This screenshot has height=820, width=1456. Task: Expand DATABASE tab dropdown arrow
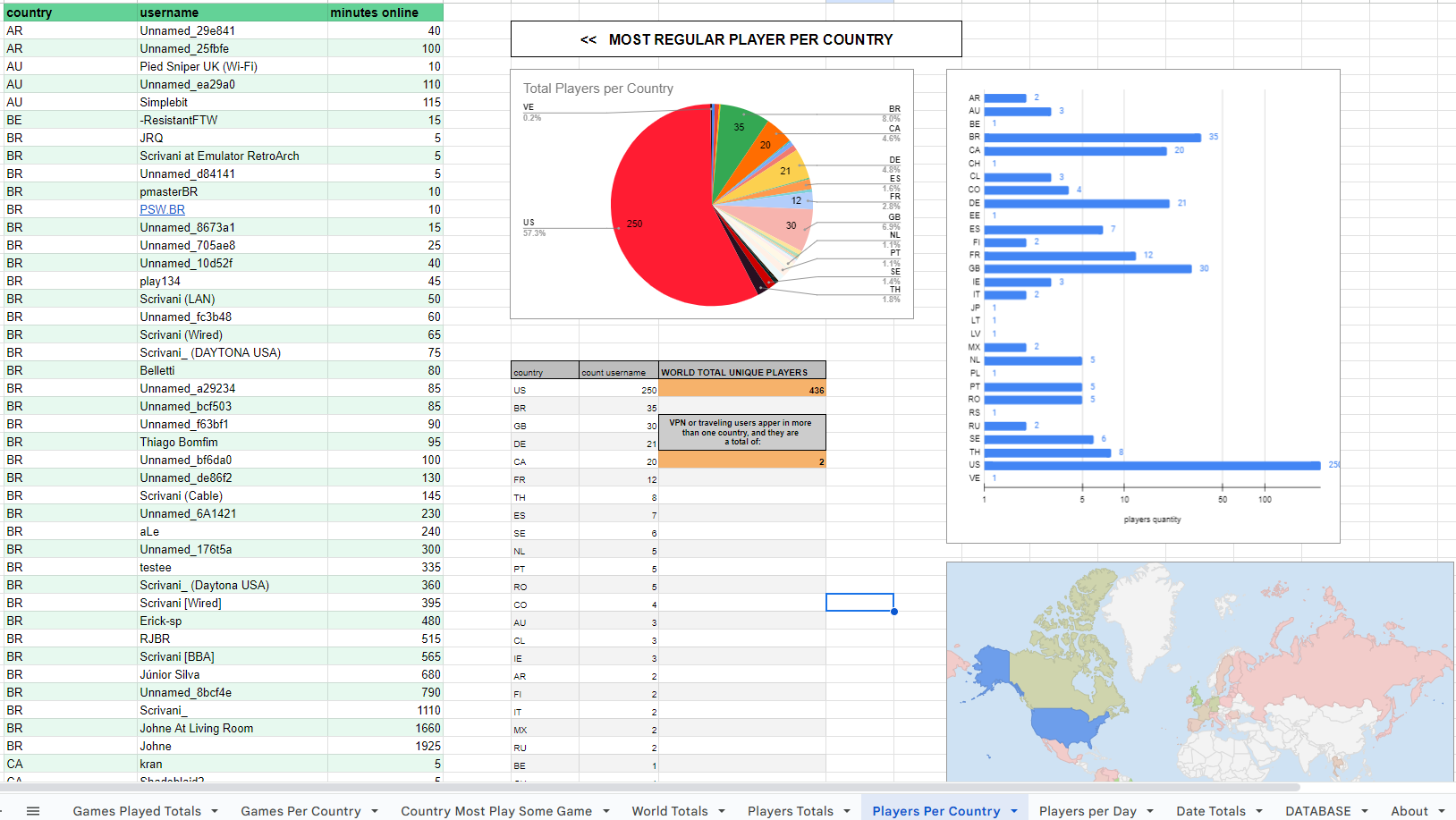(x=1365, y=811)
